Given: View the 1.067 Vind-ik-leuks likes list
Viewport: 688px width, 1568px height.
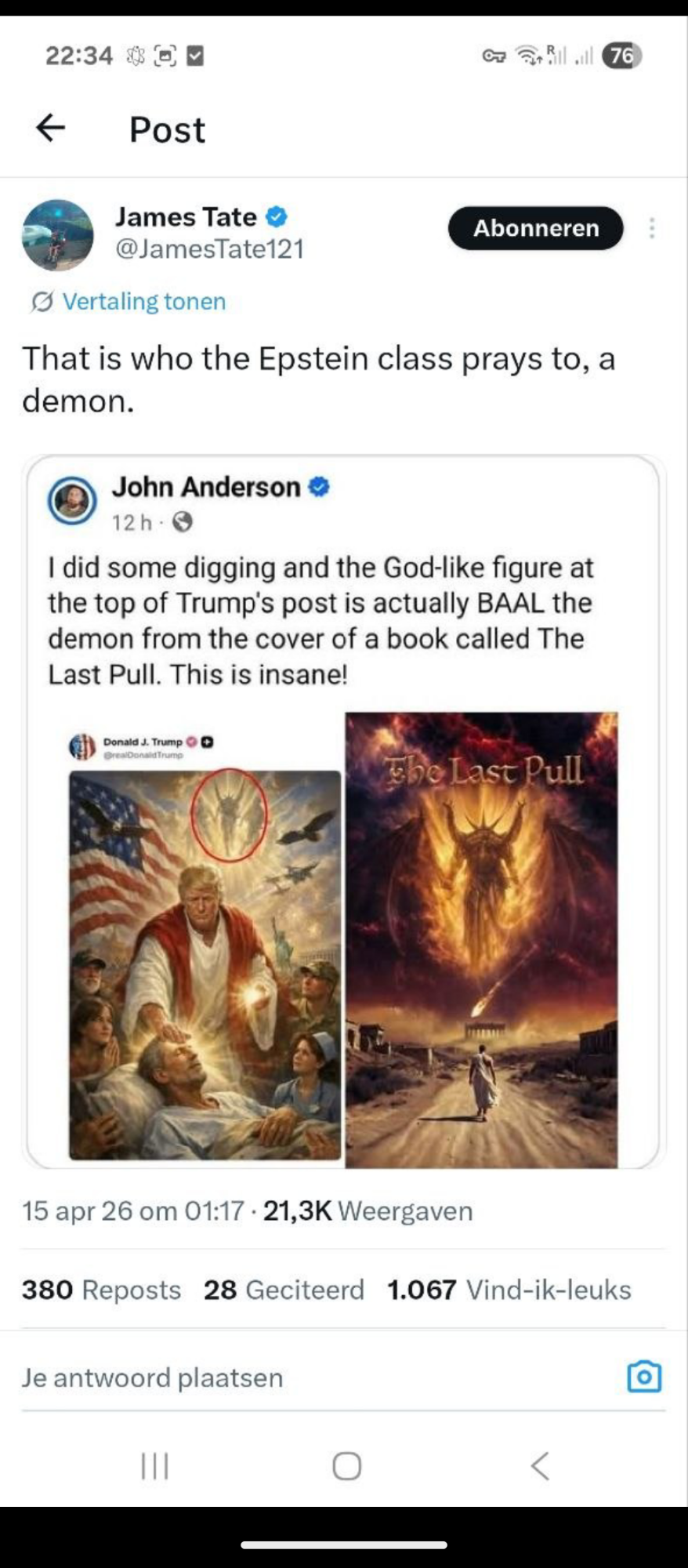Looking at the screenshot, I should coord(509,1290).
